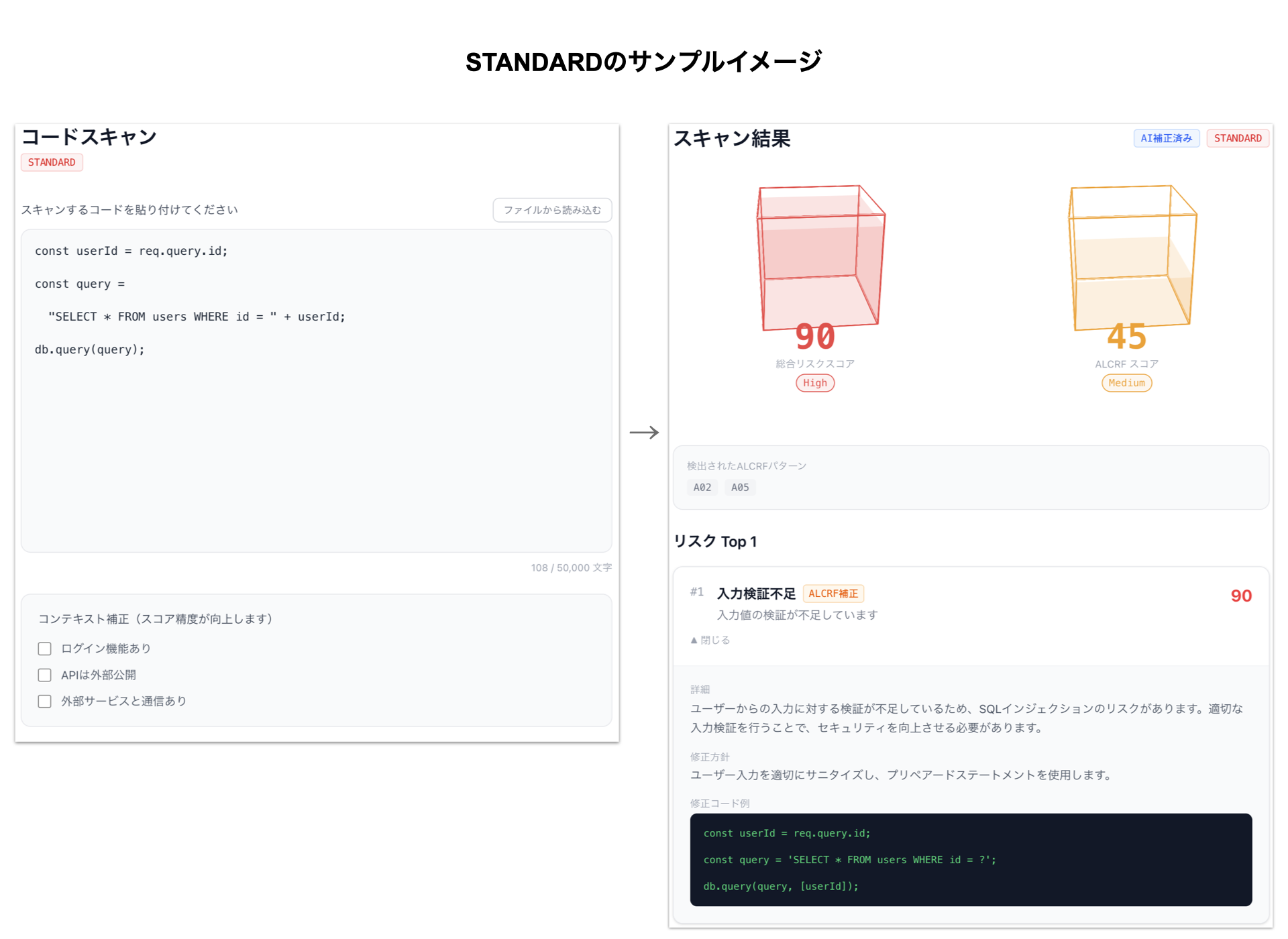Click the STANDARD badge under コードスキャン
1288x939 pixels.
tap(52, 162)
